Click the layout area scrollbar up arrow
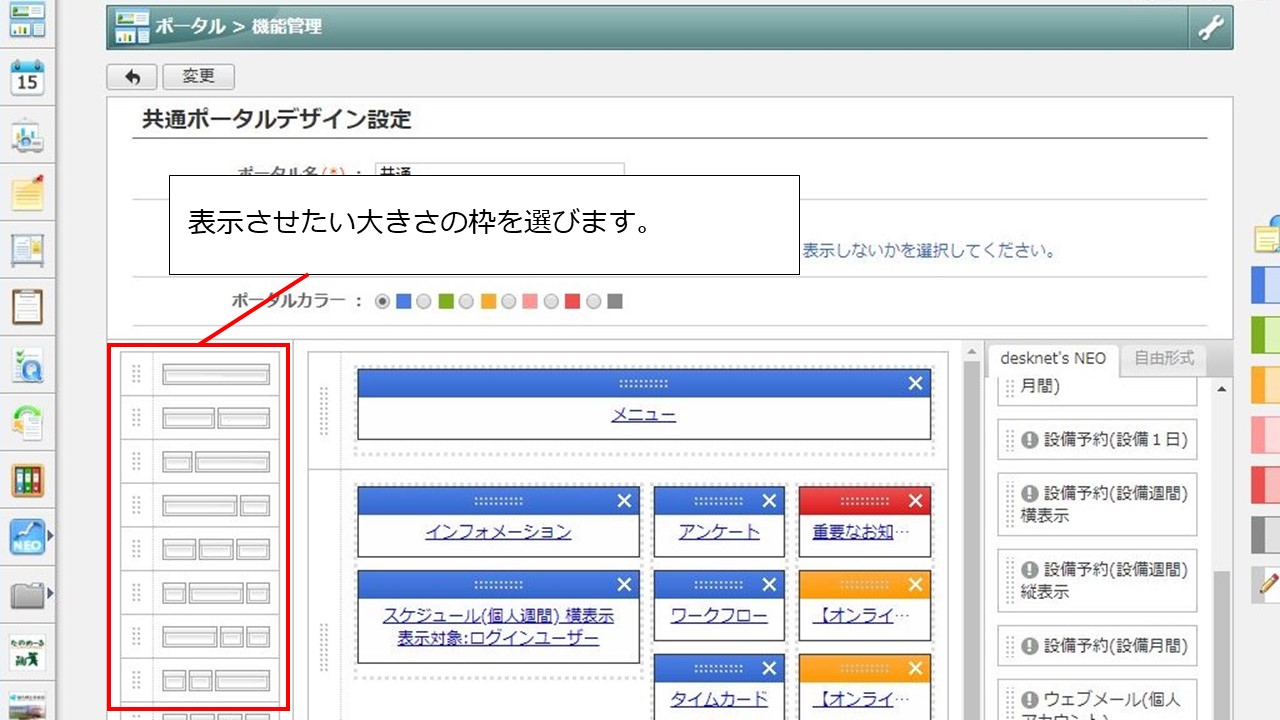 [x=970, y=352]
